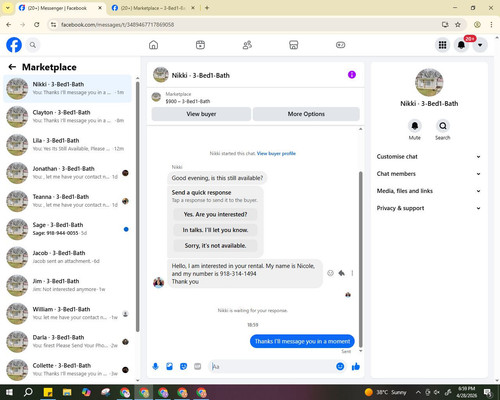Switch to Marketplace browser tab
Screen dimensions: 500x400
(153, 8)
